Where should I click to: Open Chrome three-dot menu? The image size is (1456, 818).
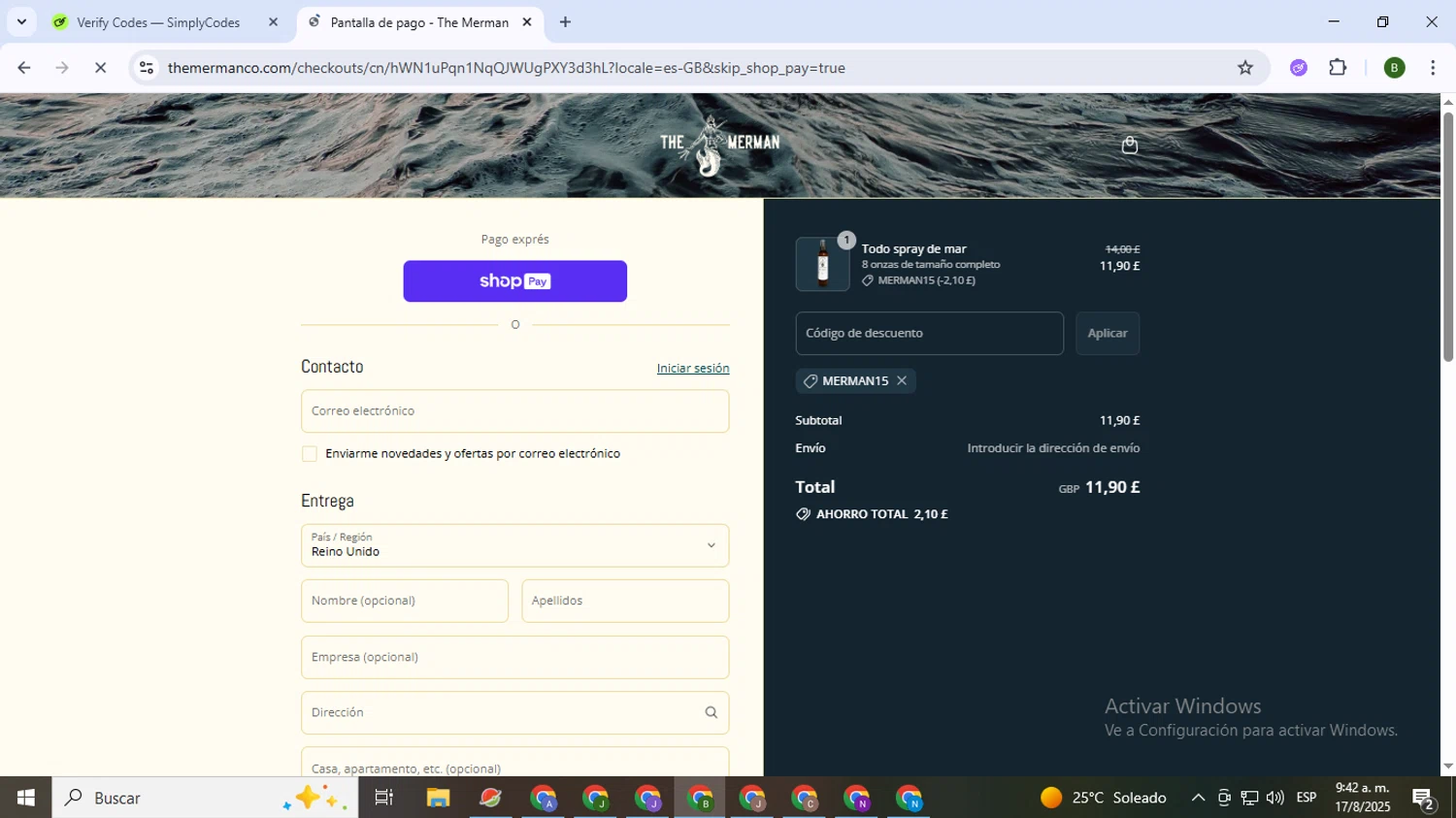pyautogui.click(x=1433, y=67)
